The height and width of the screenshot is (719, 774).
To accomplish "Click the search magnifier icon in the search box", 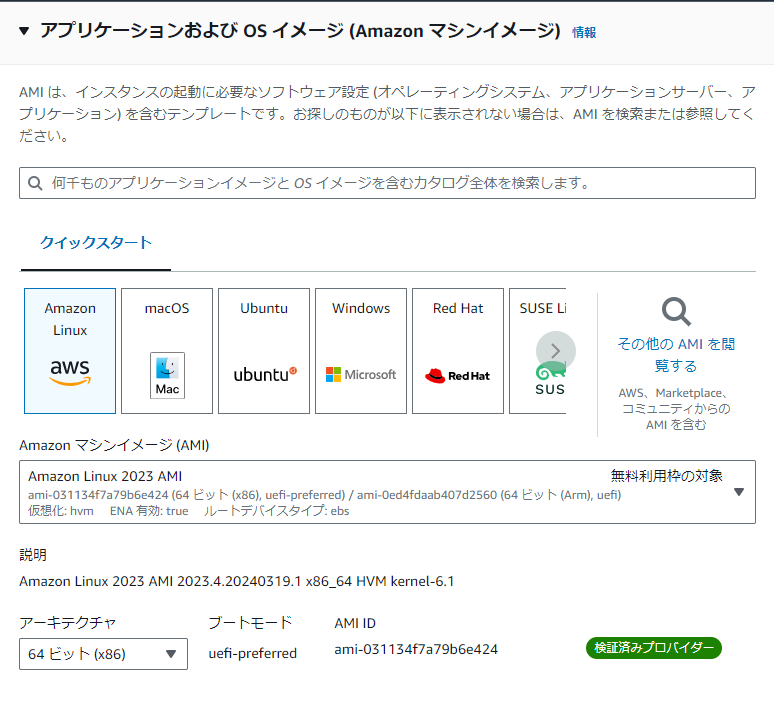I will pos(35,183).
